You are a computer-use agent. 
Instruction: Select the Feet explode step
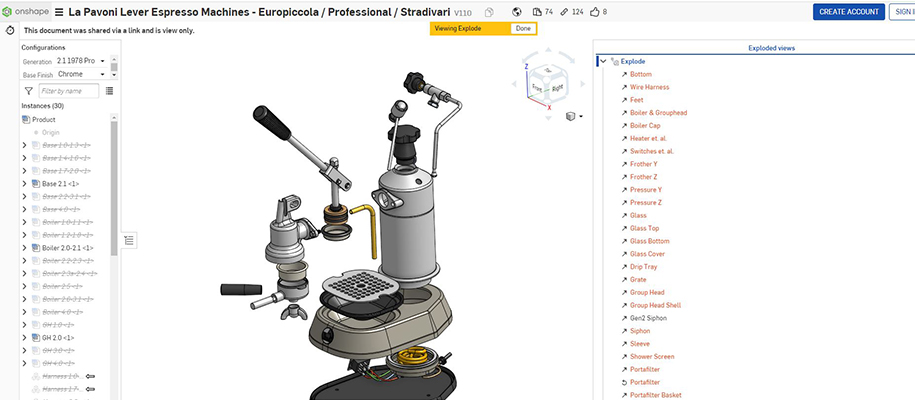click(637, 100)
